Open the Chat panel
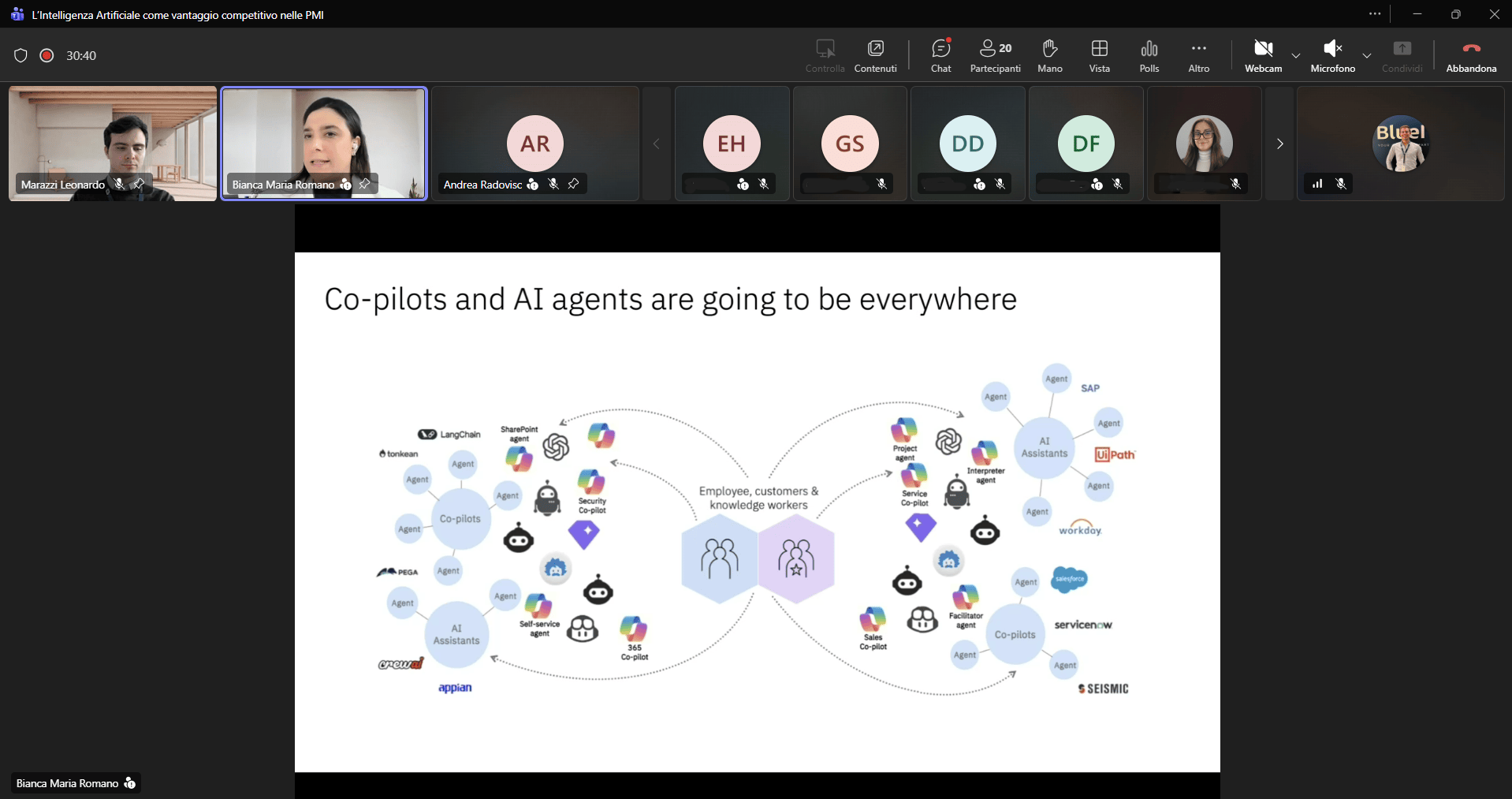The height and width of the screenshot is (799, 1512). click(940, 56)
